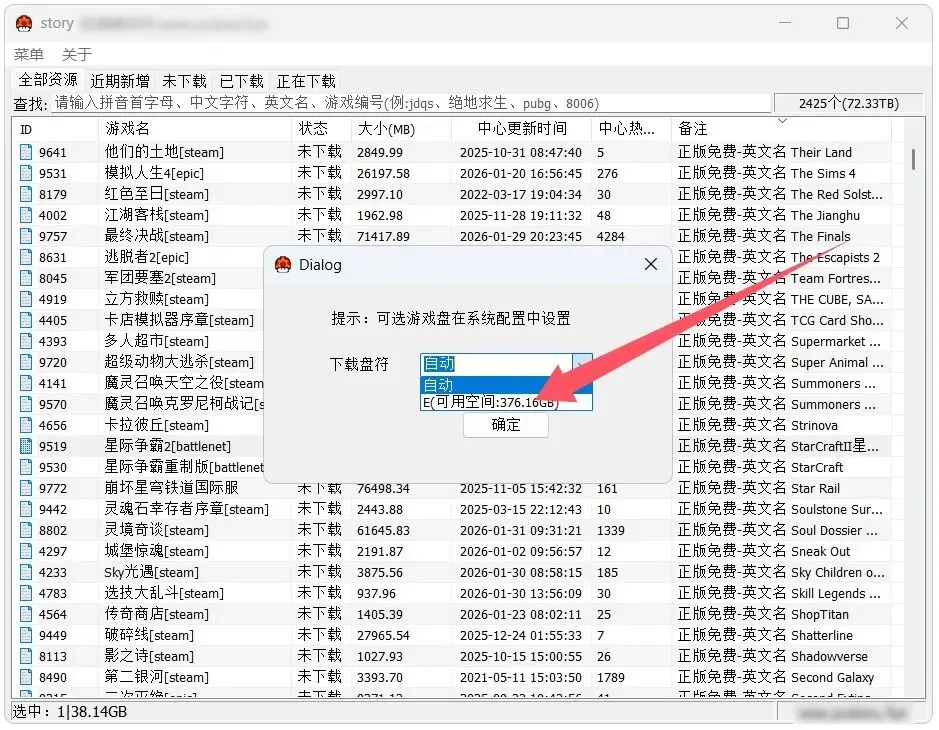Select the 影之诗[steam] row

(x=452, y=656)
